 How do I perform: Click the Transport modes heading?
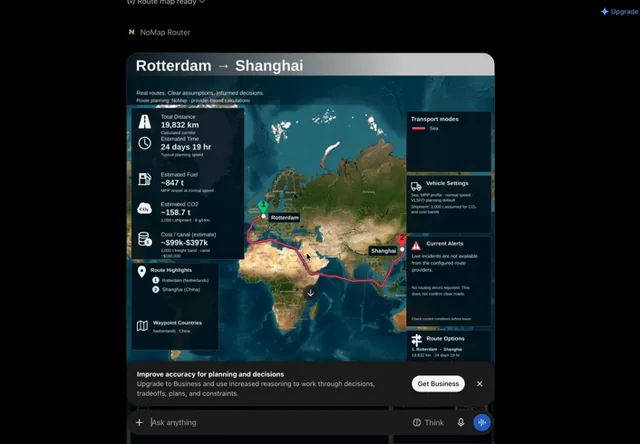434,119
